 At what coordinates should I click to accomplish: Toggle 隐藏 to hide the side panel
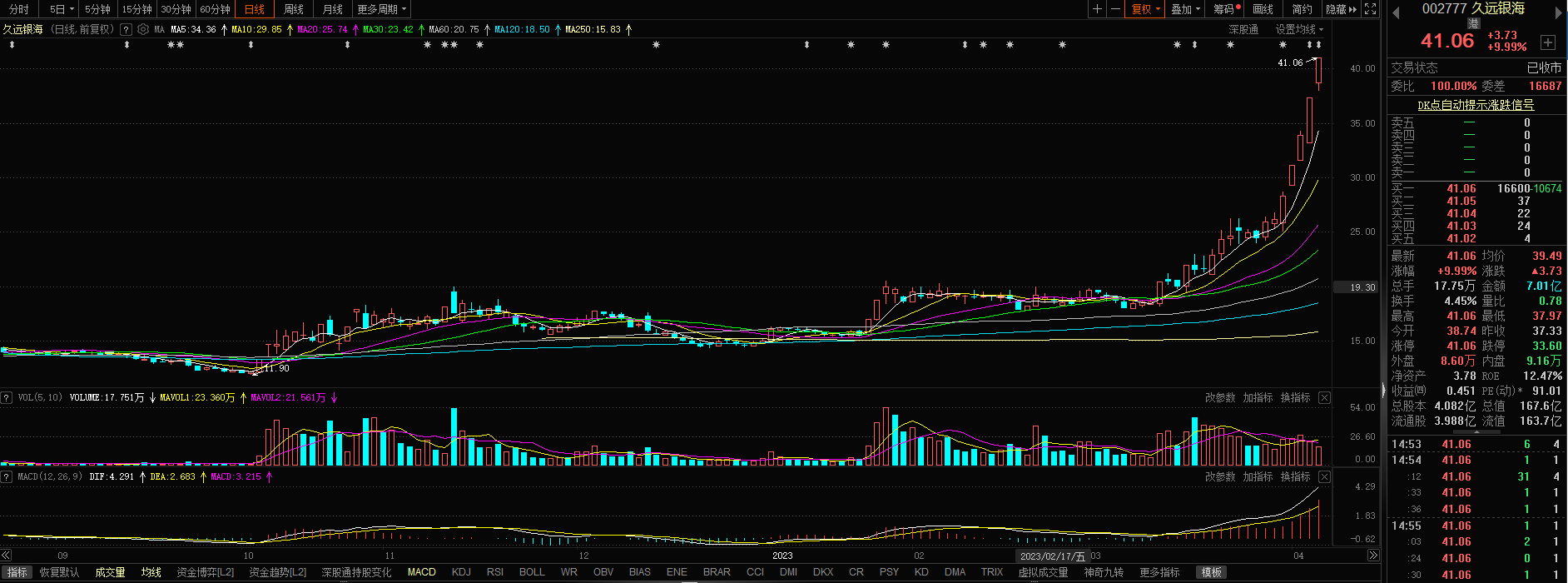(x=1341, y=9)
